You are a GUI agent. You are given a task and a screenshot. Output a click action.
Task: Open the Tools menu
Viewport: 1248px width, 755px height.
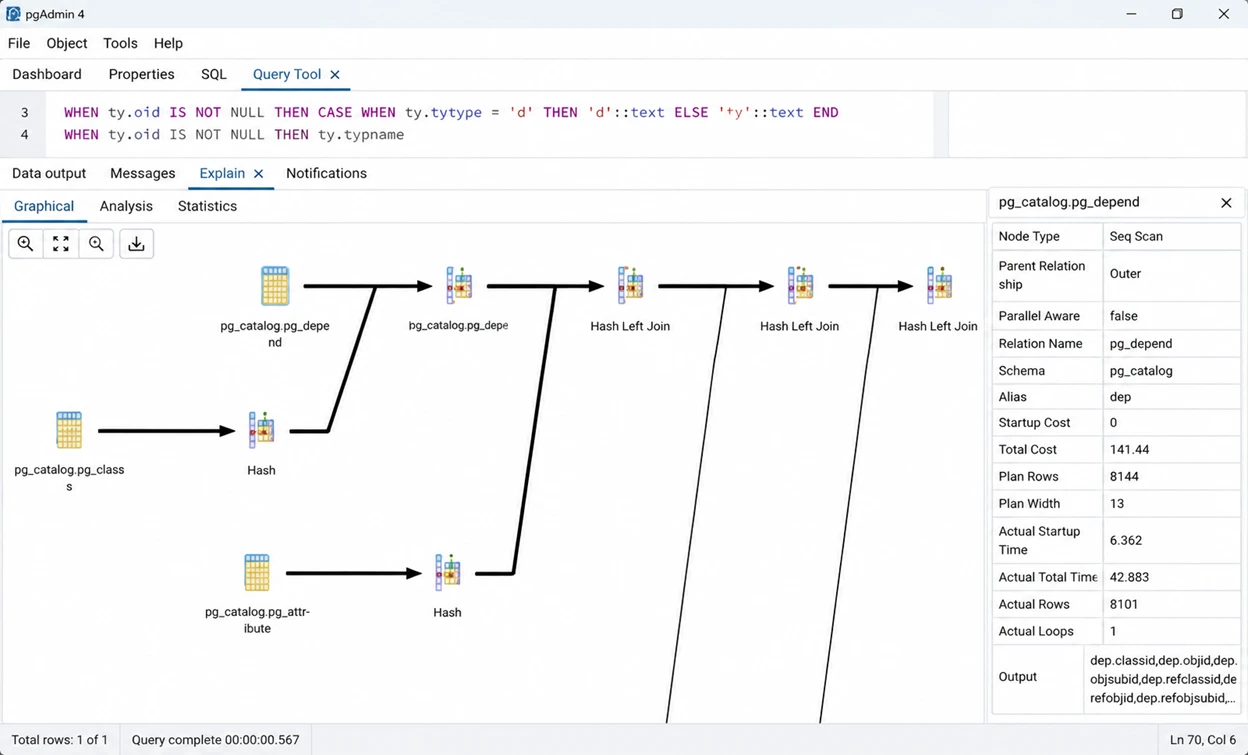tap(120, 43)
